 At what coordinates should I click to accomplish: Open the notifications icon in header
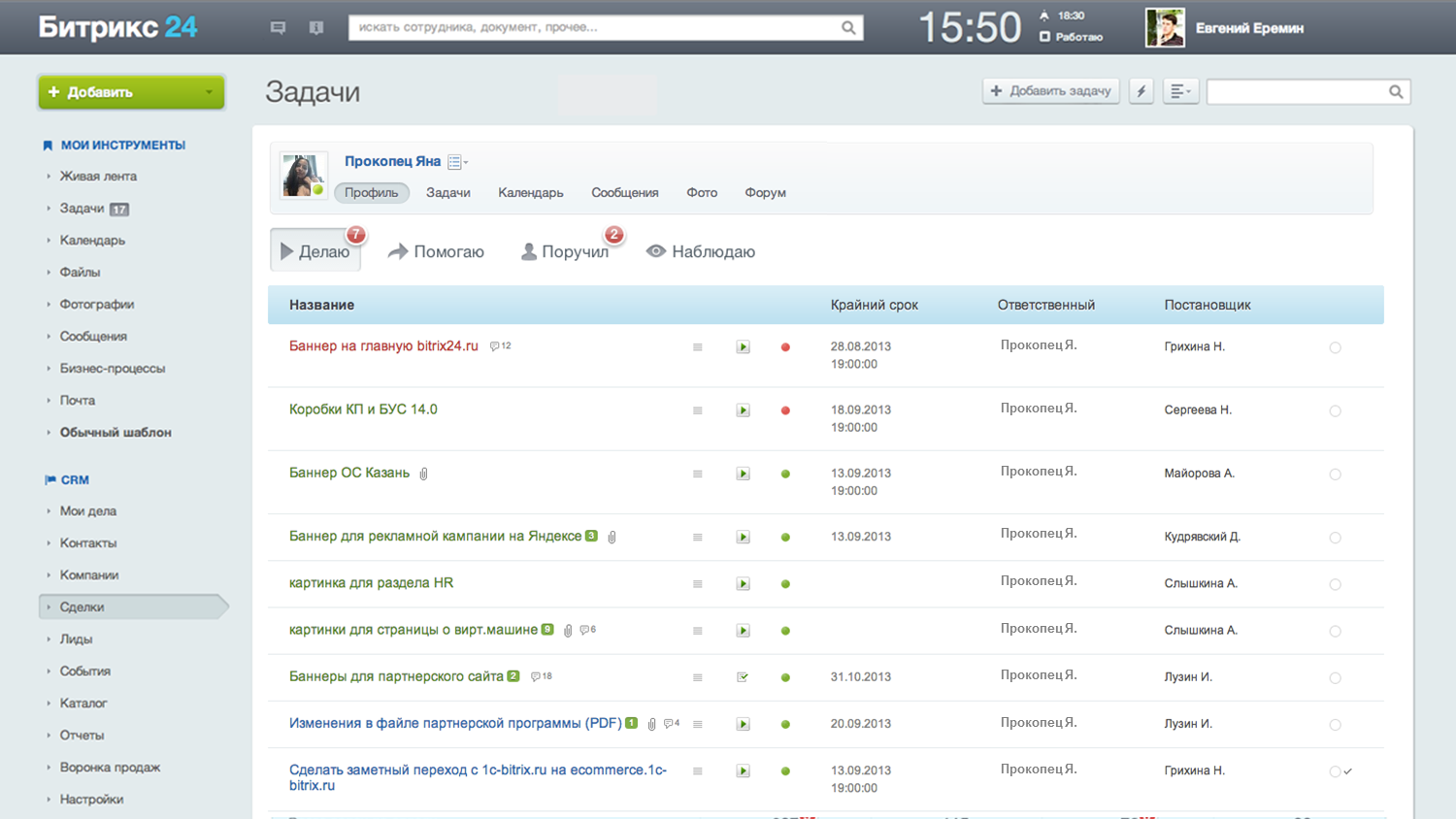(x=316, y=28)
